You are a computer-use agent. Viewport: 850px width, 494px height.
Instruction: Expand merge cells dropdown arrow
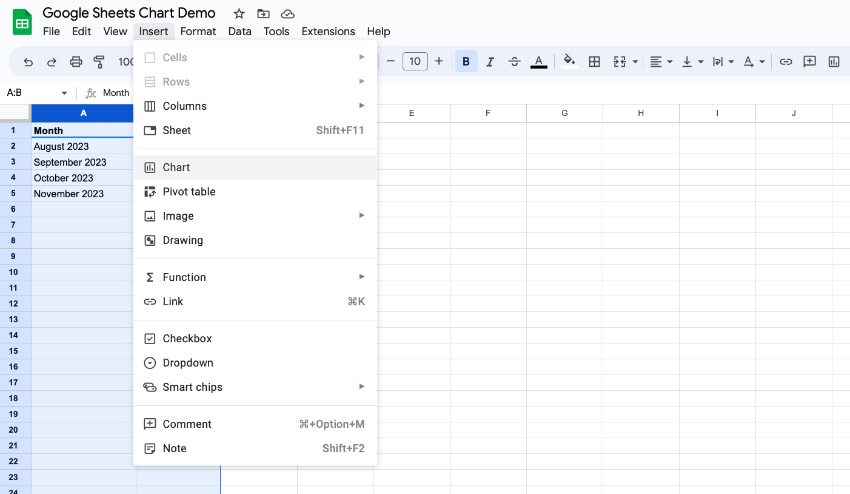click(635, 62)
